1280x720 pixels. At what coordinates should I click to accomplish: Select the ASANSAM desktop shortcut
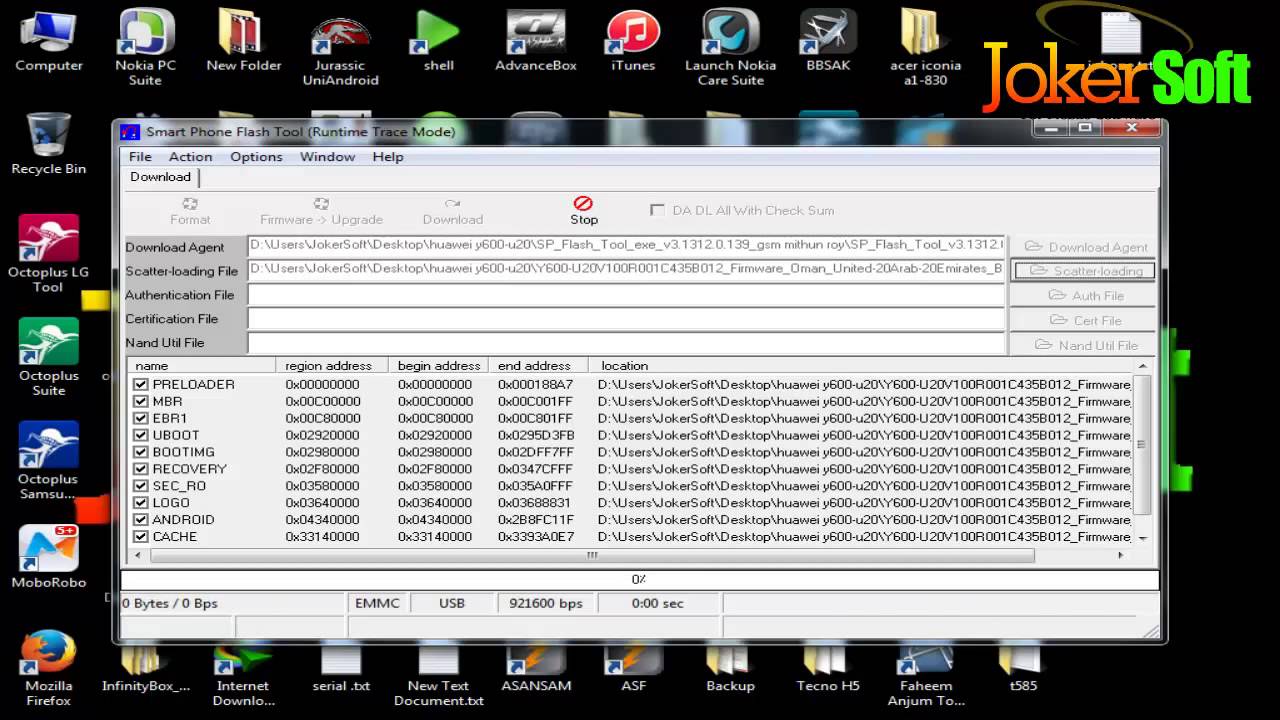(x=536, y=669)
